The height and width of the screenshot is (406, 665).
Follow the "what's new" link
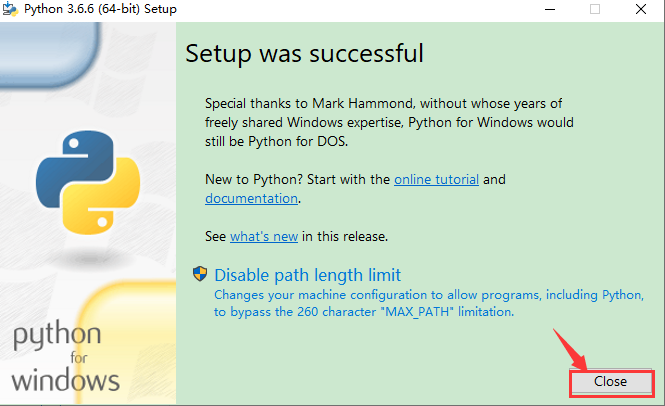click(x=264, y=237)
